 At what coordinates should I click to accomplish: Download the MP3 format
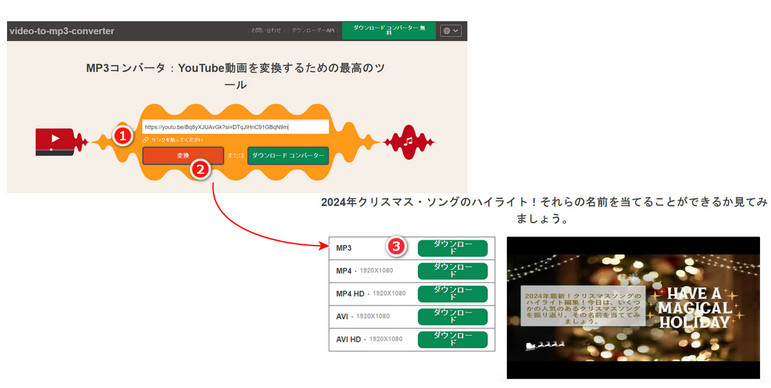pyautogui.click(x=453, y=248)
